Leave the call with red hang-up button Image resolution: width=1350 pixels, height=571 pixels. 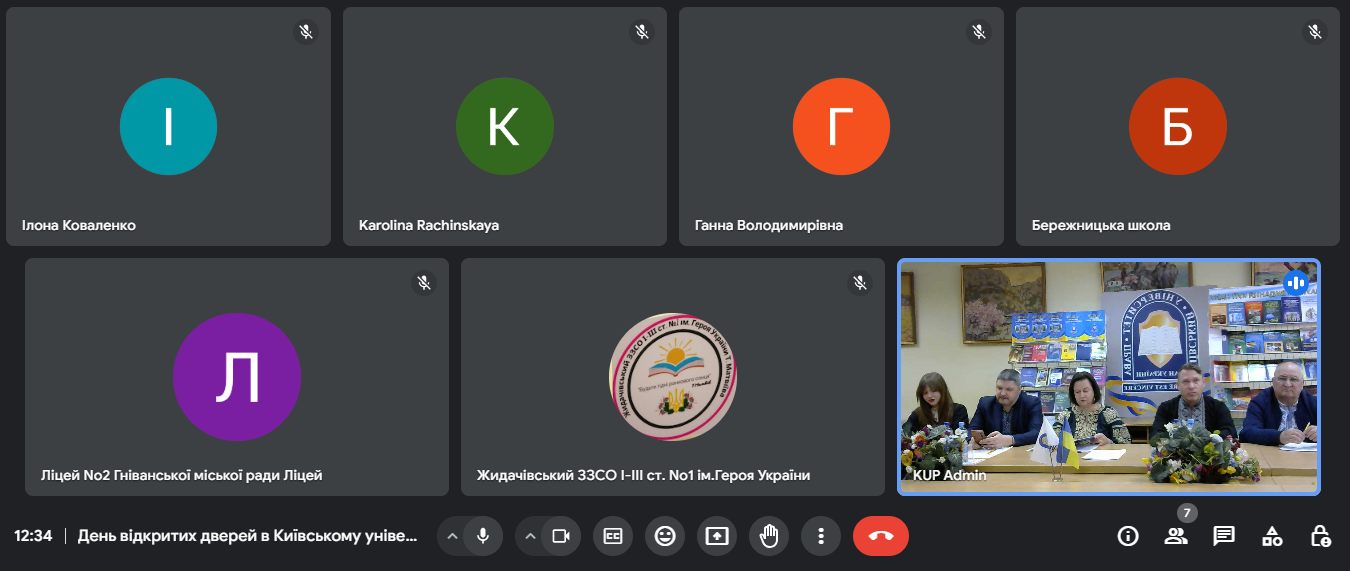point(880,536)
